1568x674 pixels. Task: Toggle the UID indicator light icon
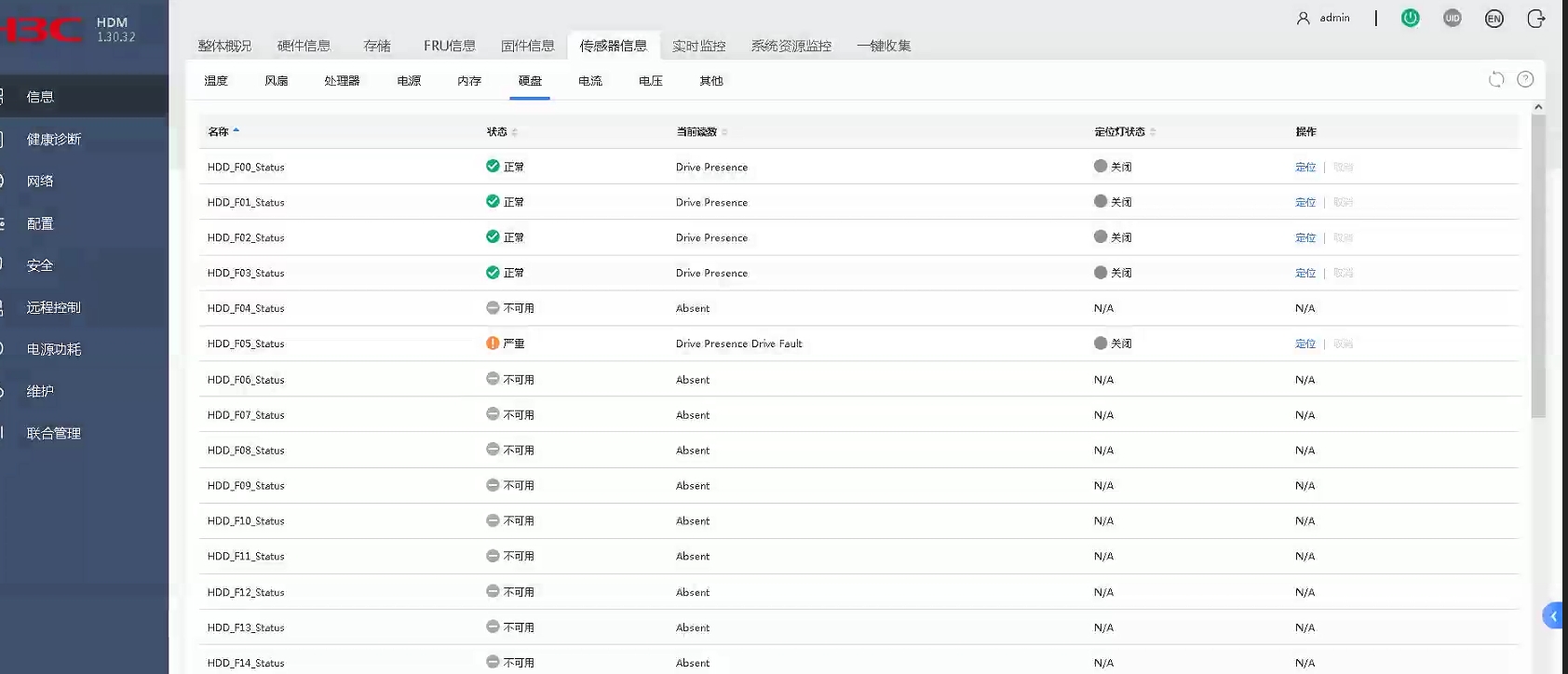pyautogui.click(x=1453, y=18)
